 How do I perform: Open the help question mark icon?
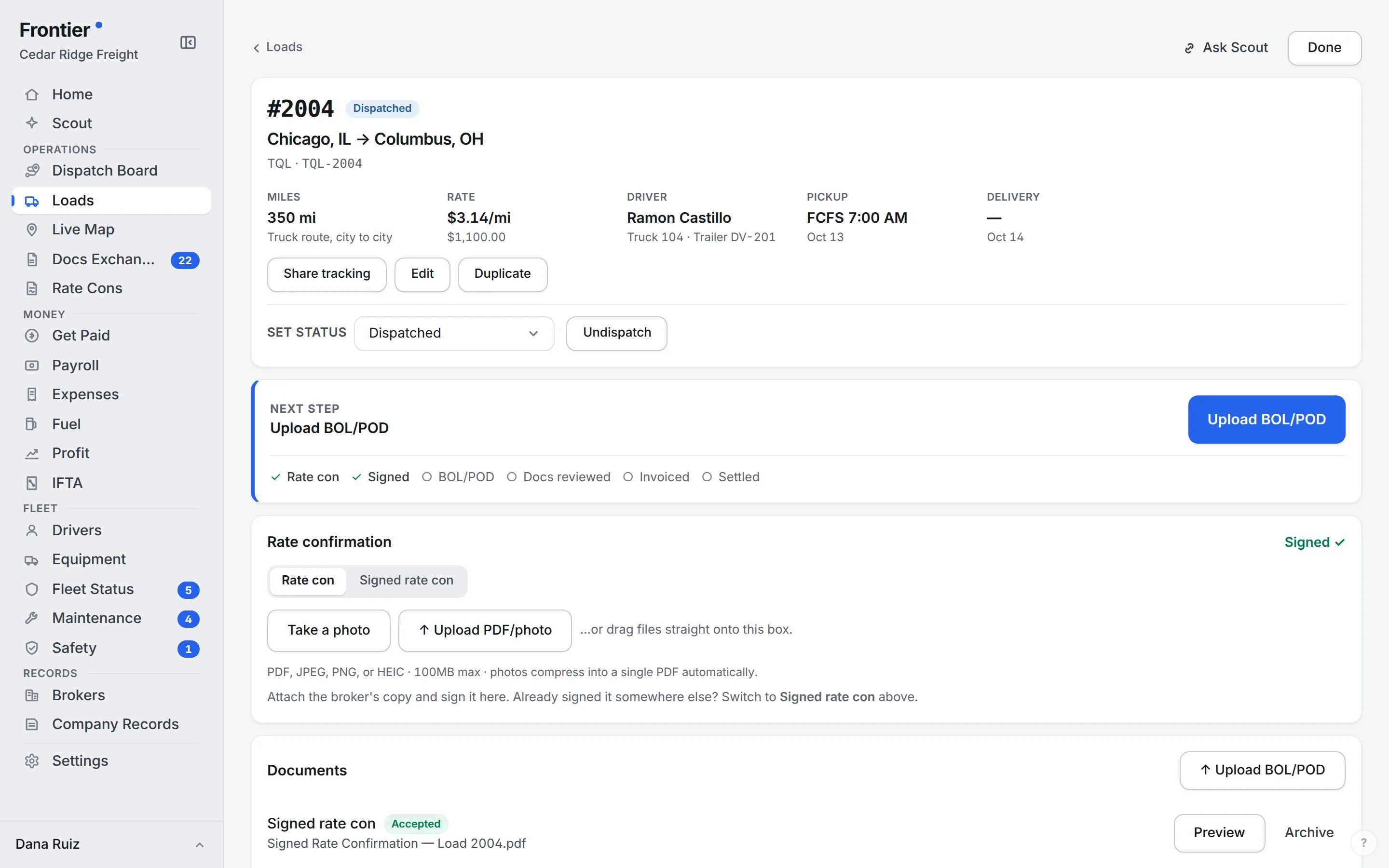[x=1364, y=843]
